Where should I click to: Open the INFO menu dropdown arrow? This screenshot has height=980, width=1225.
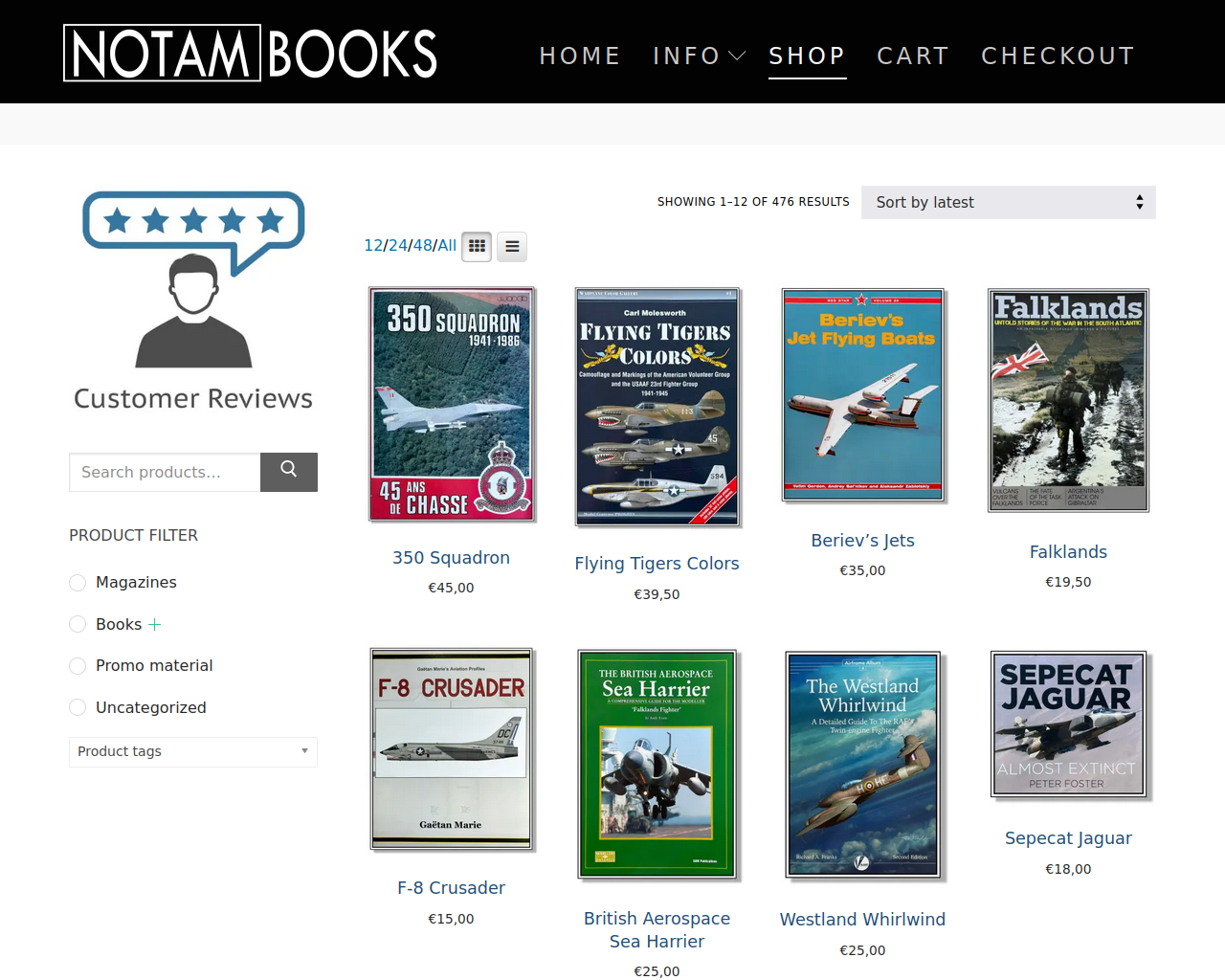737,56
